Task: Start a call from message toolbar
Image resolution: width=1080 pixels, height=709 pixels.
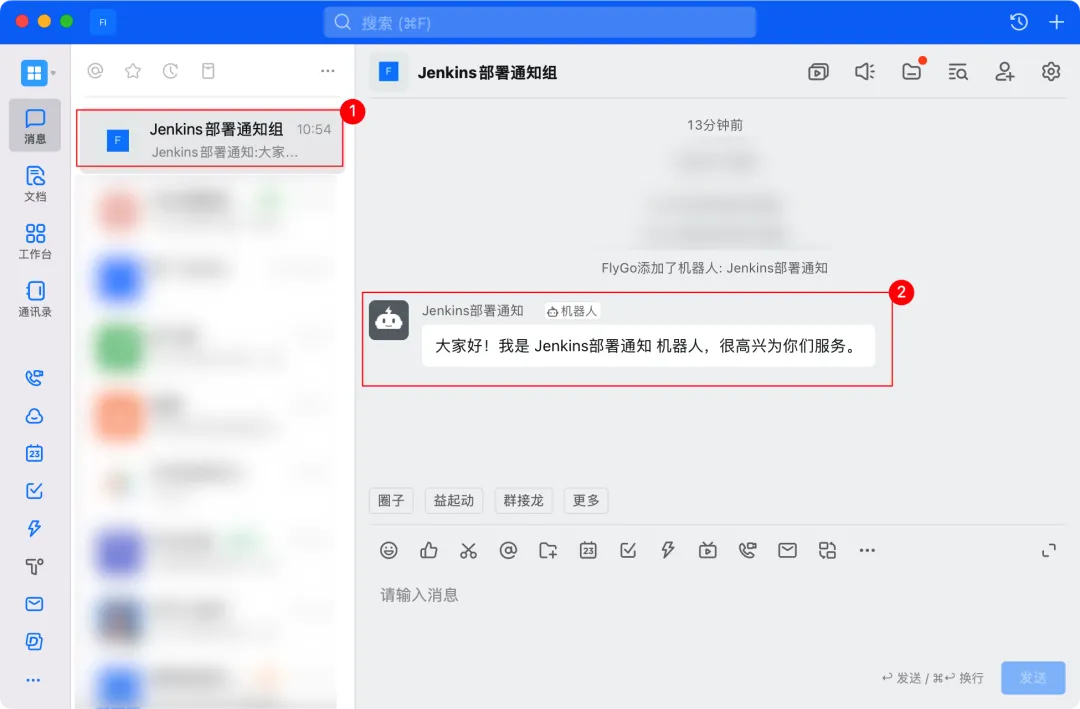Action: click(747, 550)
